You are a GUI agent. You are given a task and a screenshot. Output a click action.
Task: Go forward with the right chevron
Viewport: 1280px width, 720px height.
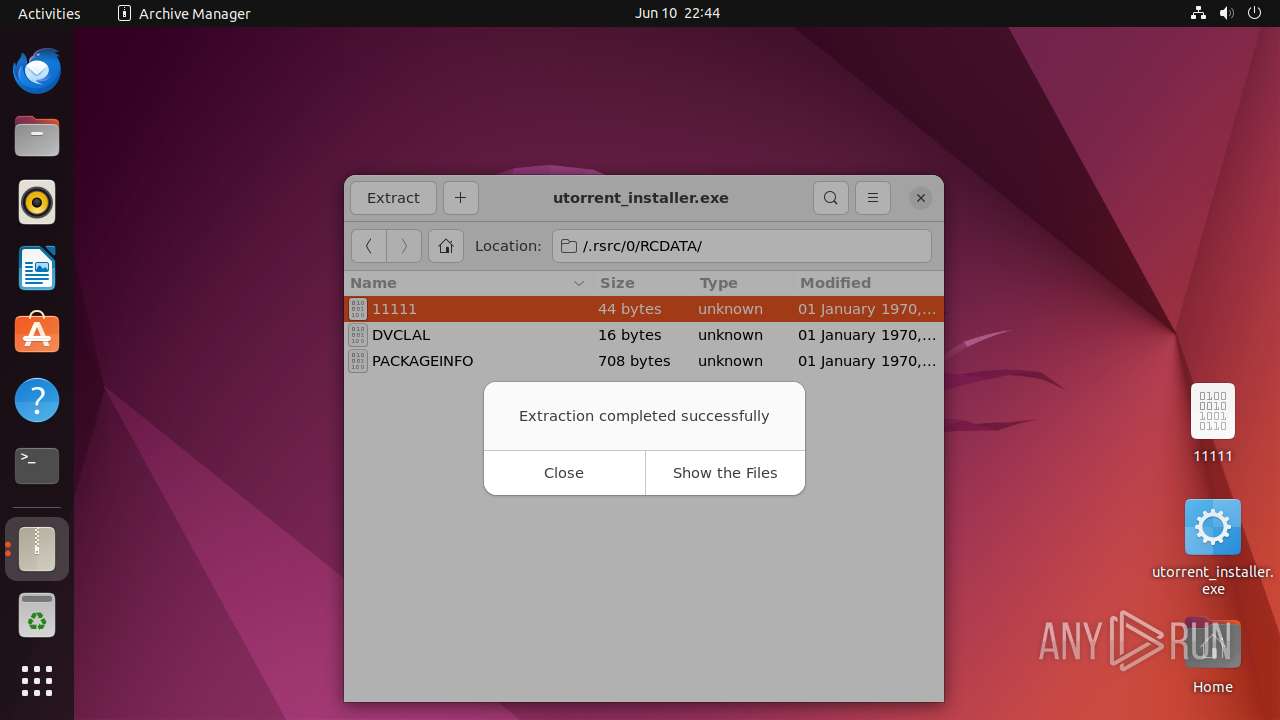click(404, 246)
